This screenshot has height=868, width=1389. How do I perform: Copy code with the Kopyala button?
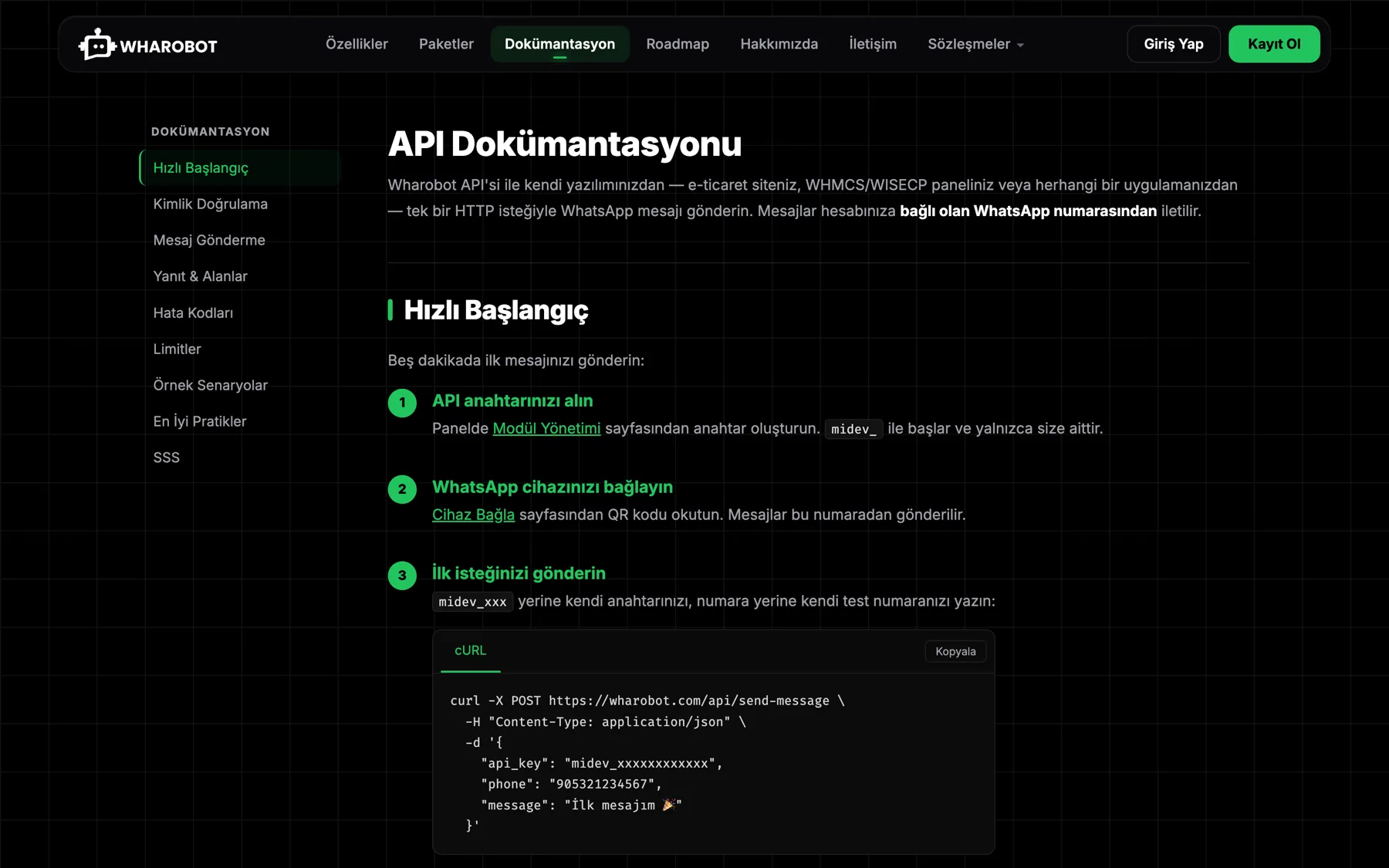[x=955, y=651]
